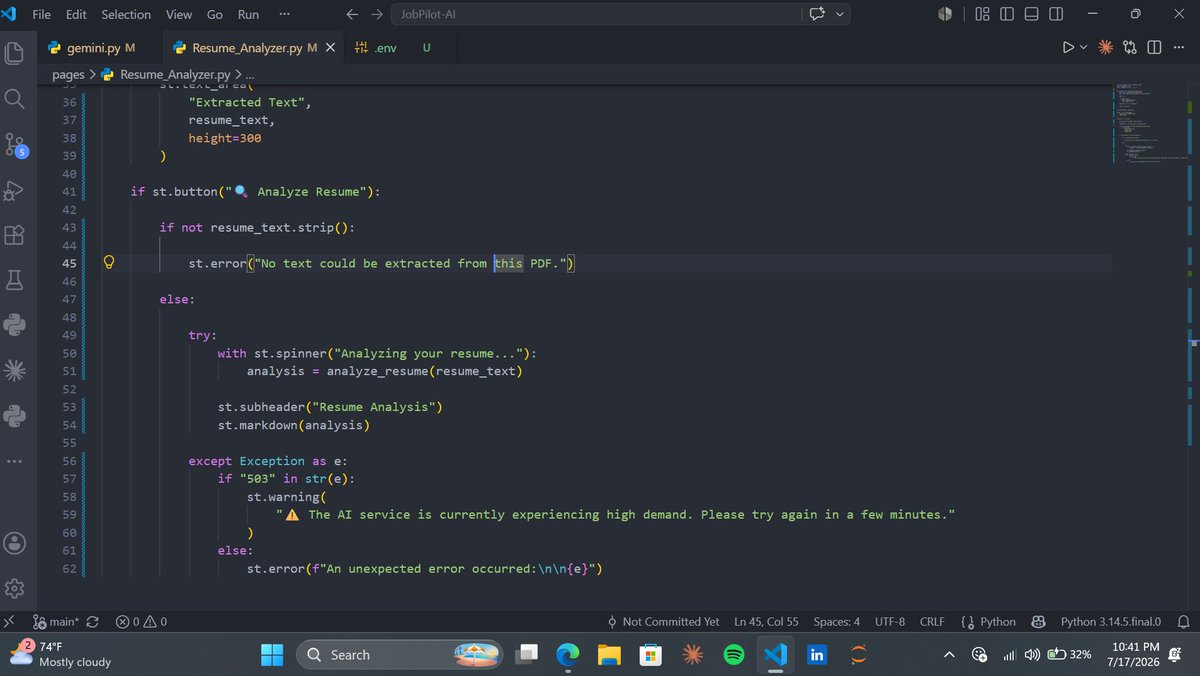Open the Run menu

tap(248, 14)
